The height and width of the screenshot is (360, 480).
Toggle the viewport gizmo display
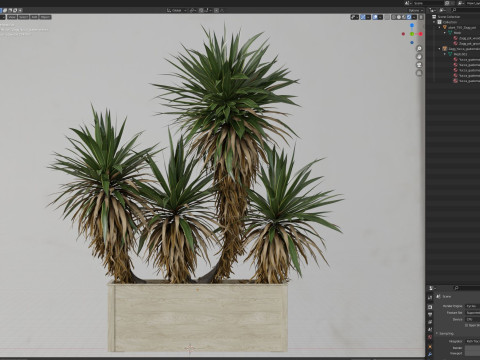click(x=363, y=17)
